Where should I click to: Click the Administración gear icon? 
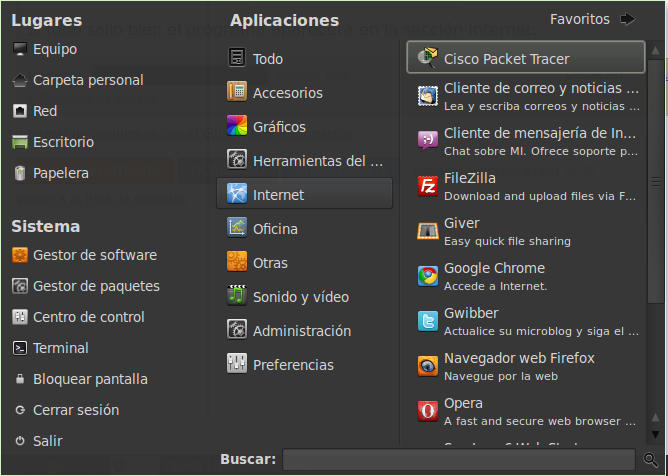[237, 330]
